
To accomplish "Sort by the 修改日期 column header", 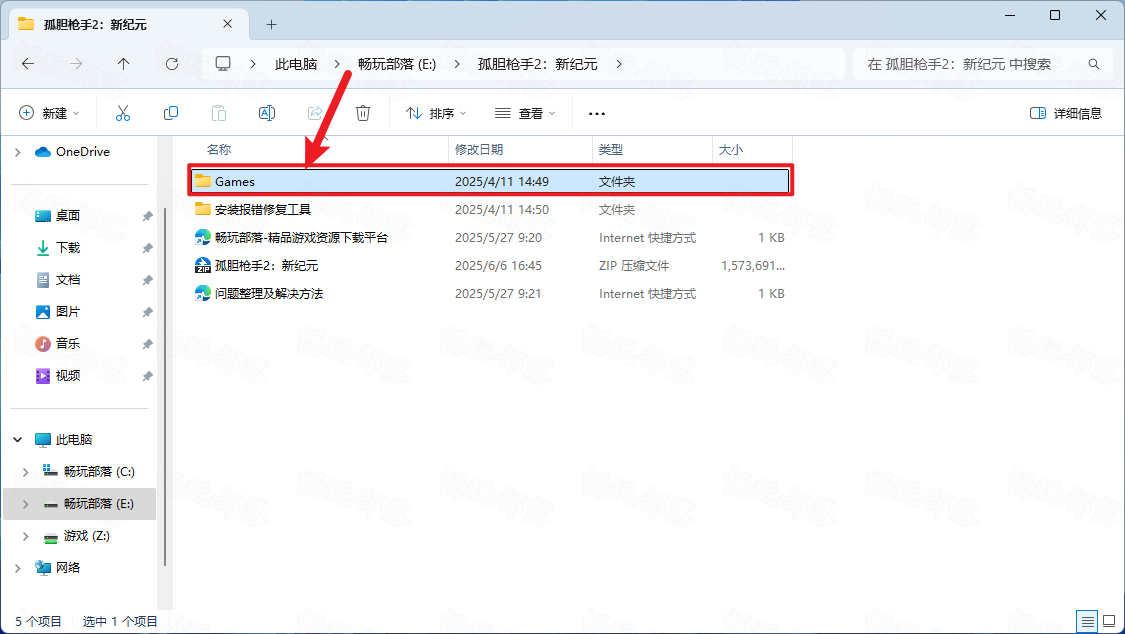I will (479, 149).
